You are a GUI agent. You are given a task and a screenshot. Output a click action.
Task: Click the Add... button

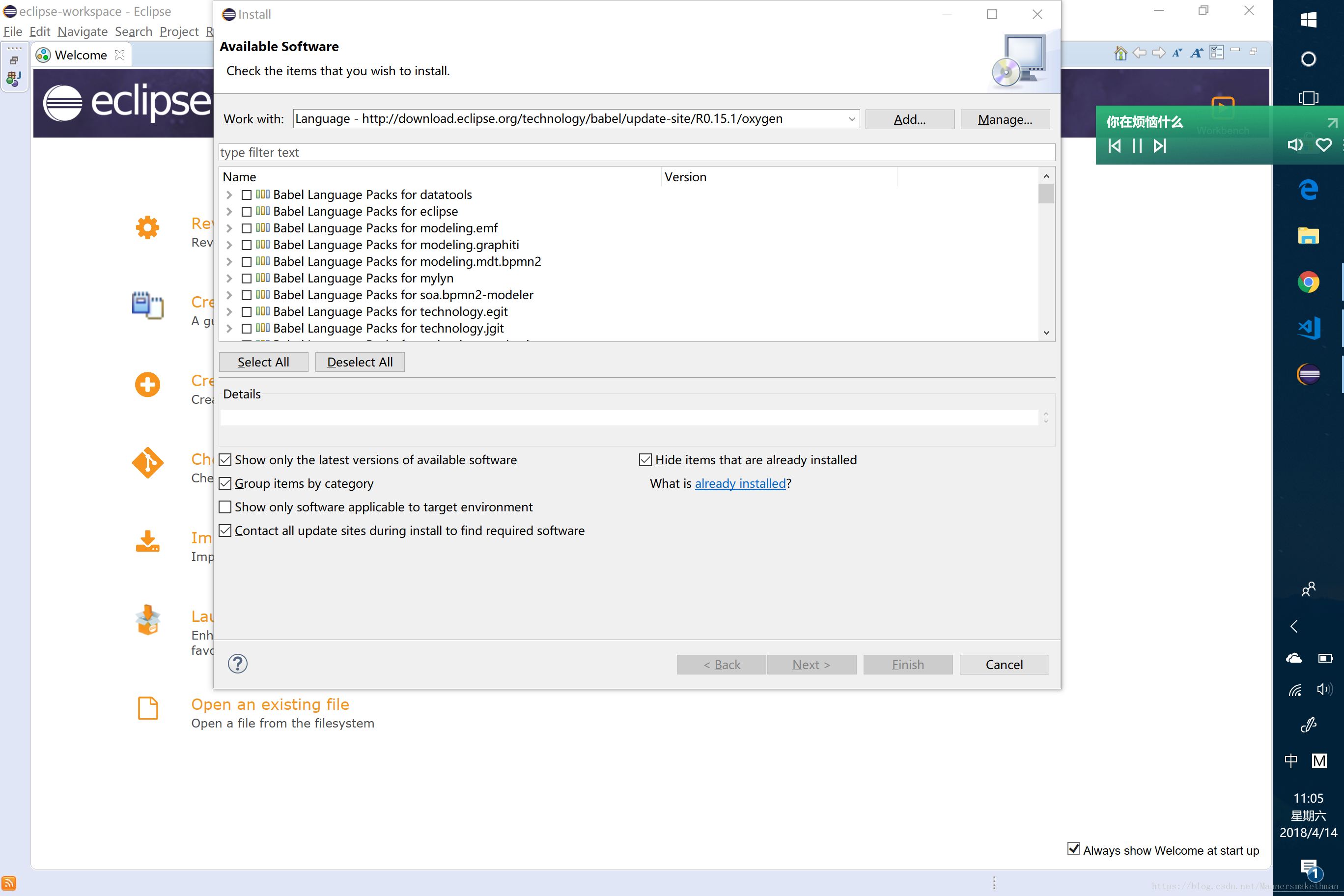coord(910,119)
